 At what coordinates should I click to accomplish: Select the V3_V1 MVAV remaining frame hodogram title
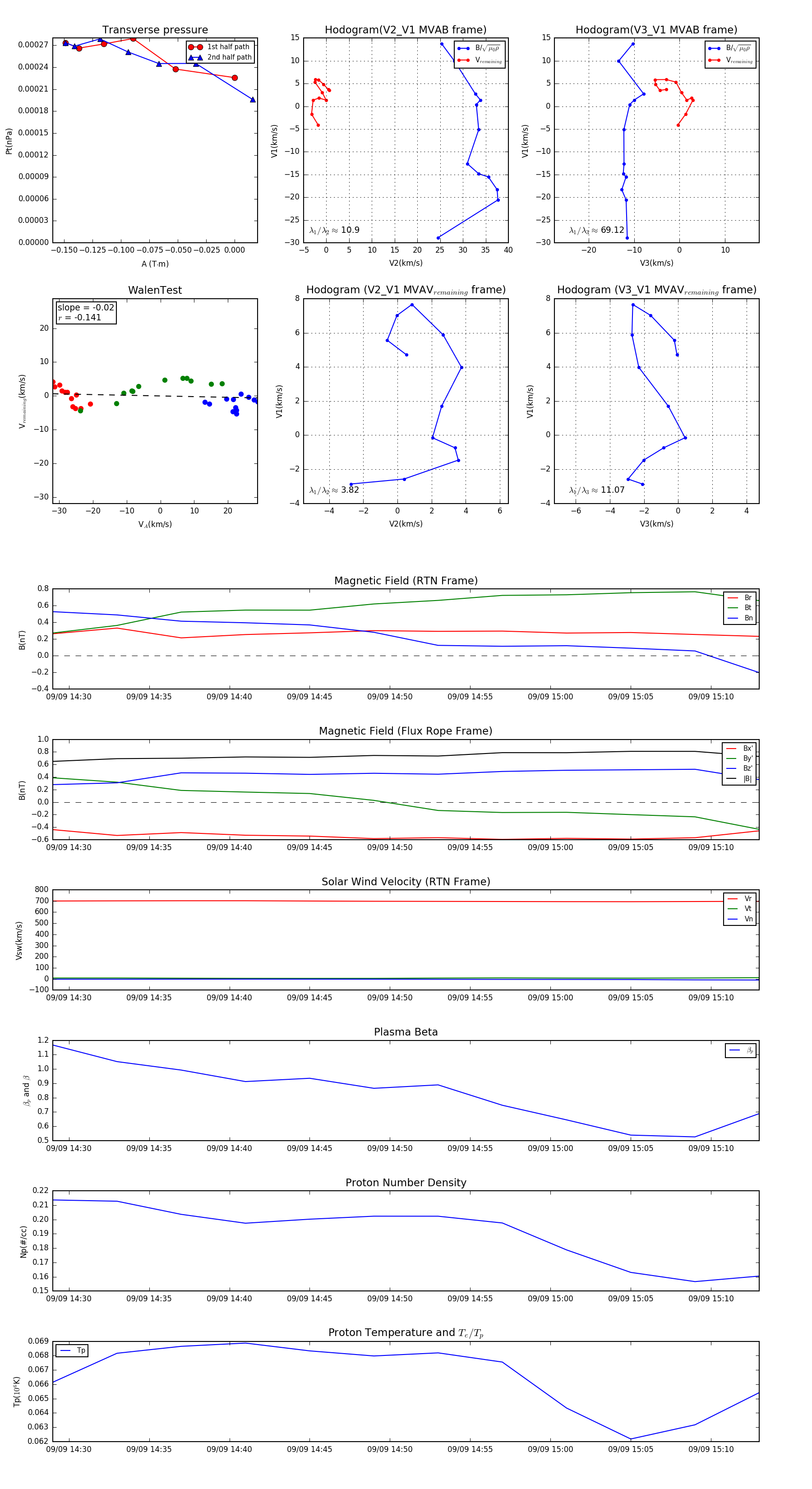coord(656,290)
